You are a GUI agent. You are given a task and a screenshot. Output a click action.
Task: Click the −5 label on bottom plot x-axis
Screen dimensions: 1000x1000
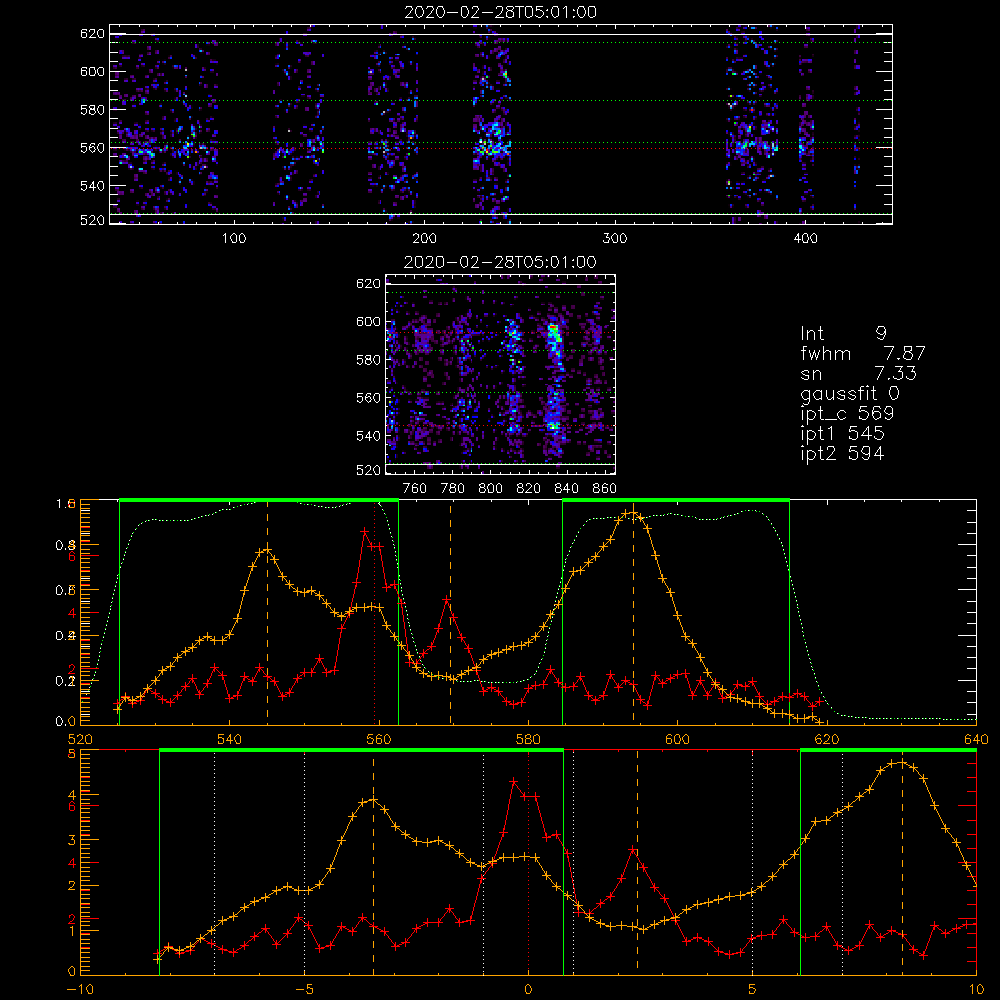point(304,990)
